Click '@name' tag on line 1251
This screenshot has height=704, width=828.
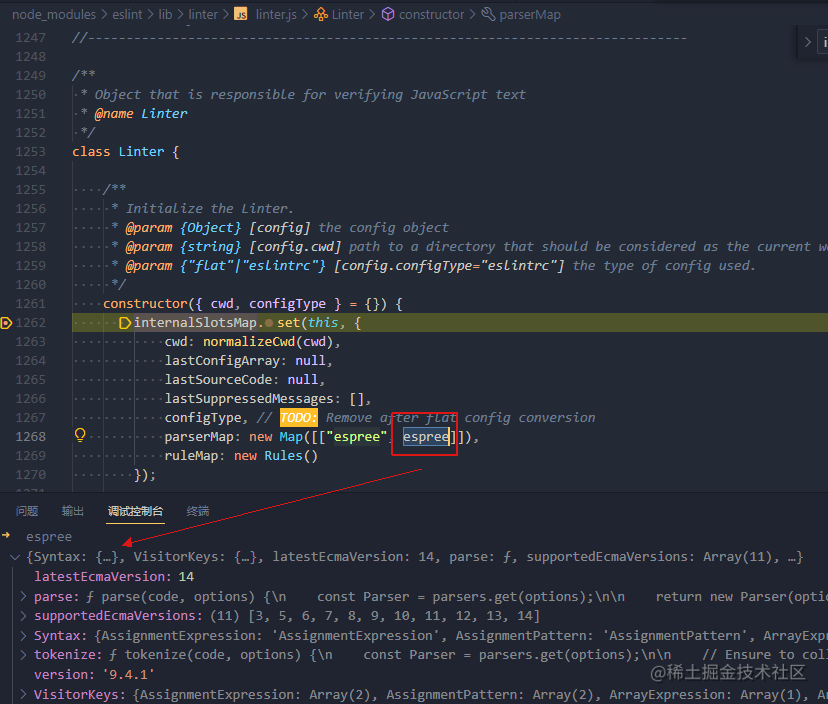pos(114,114)
